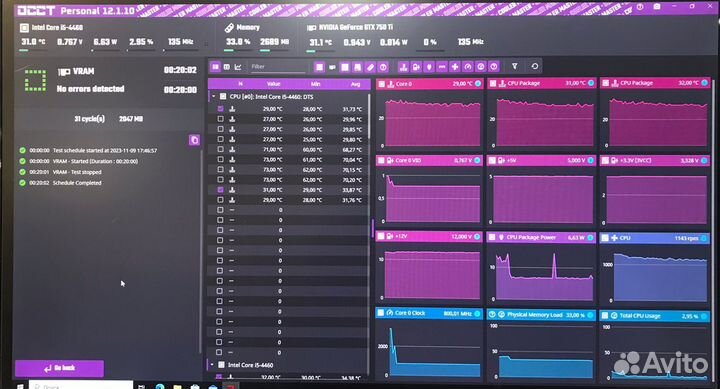This screenshot has height=389, width=720.
Task: Click the 'No errors detected' status text
Action: pyautogui.click(x=90, y=89)
